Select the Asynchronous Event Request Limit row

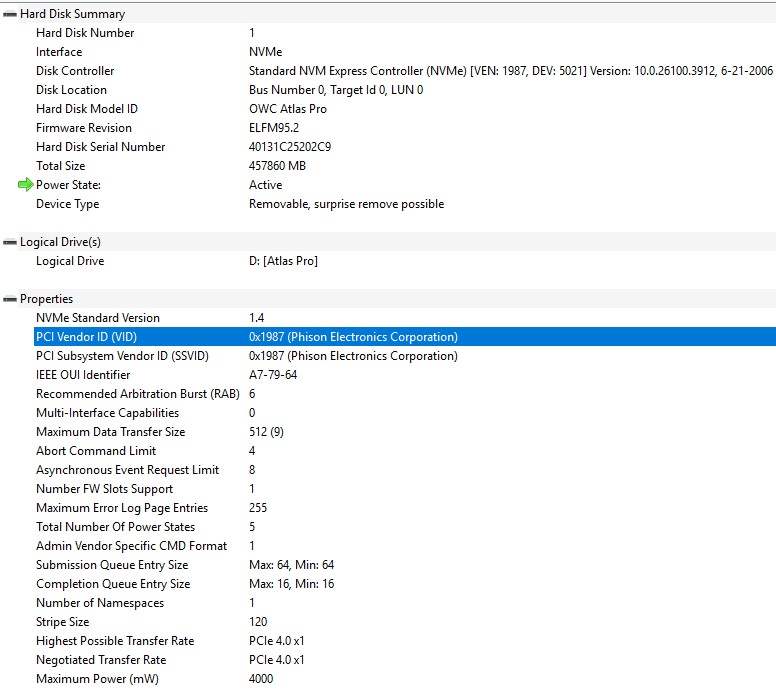coord(405,470)
